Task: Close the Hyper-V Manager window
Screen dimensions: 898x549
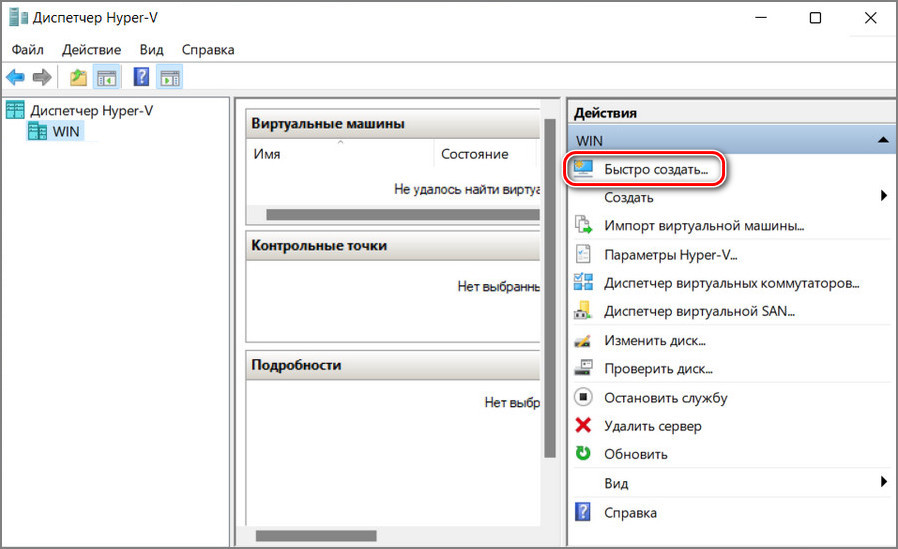Action: [871, 18]
